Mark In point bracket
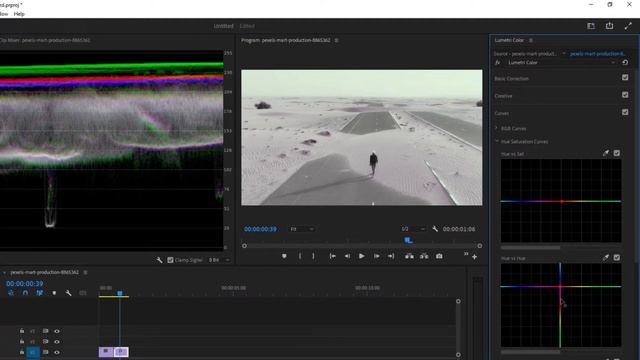 click(300, 256)
